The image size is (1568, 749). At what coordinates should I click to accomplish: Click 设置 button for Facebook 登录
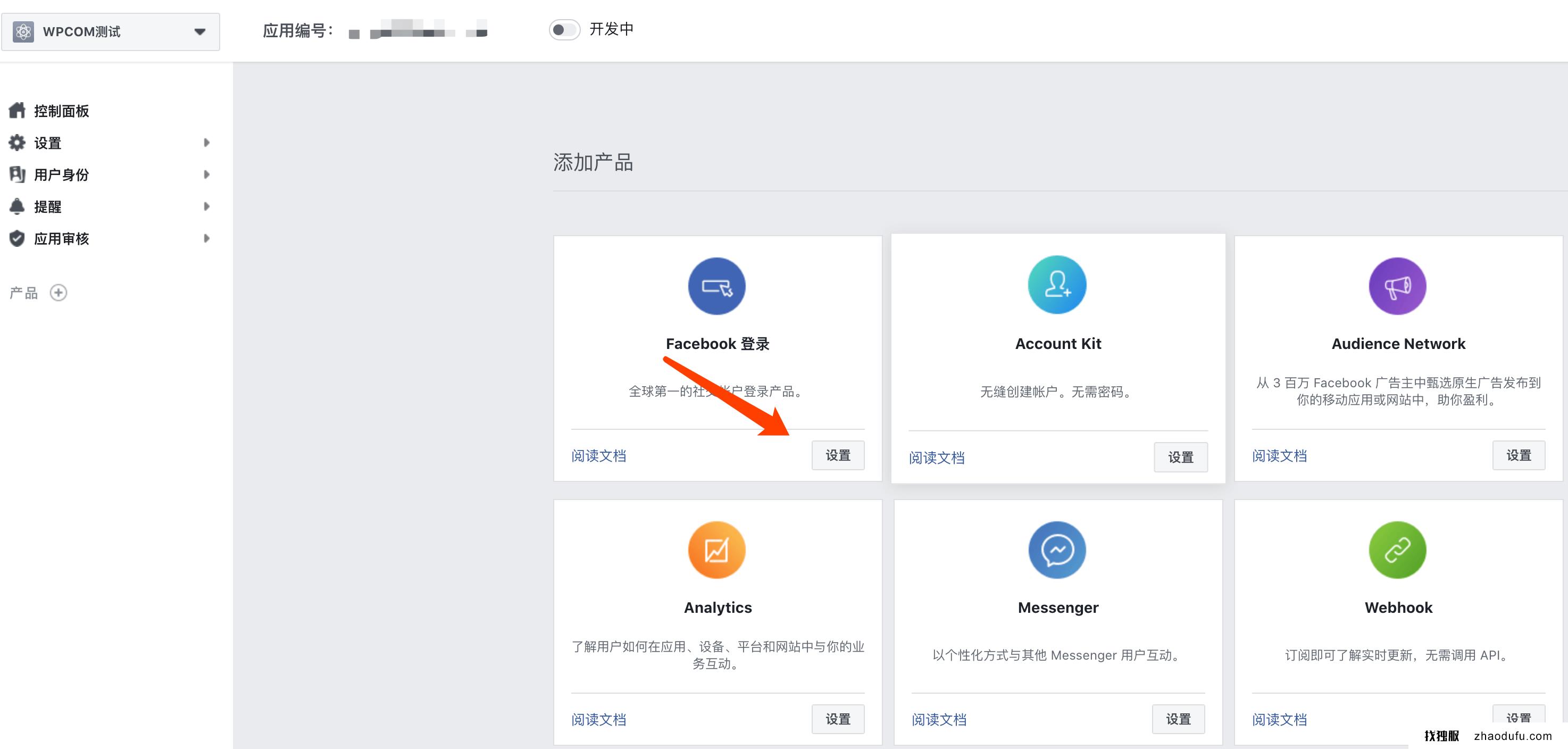(x=838, y=455)
